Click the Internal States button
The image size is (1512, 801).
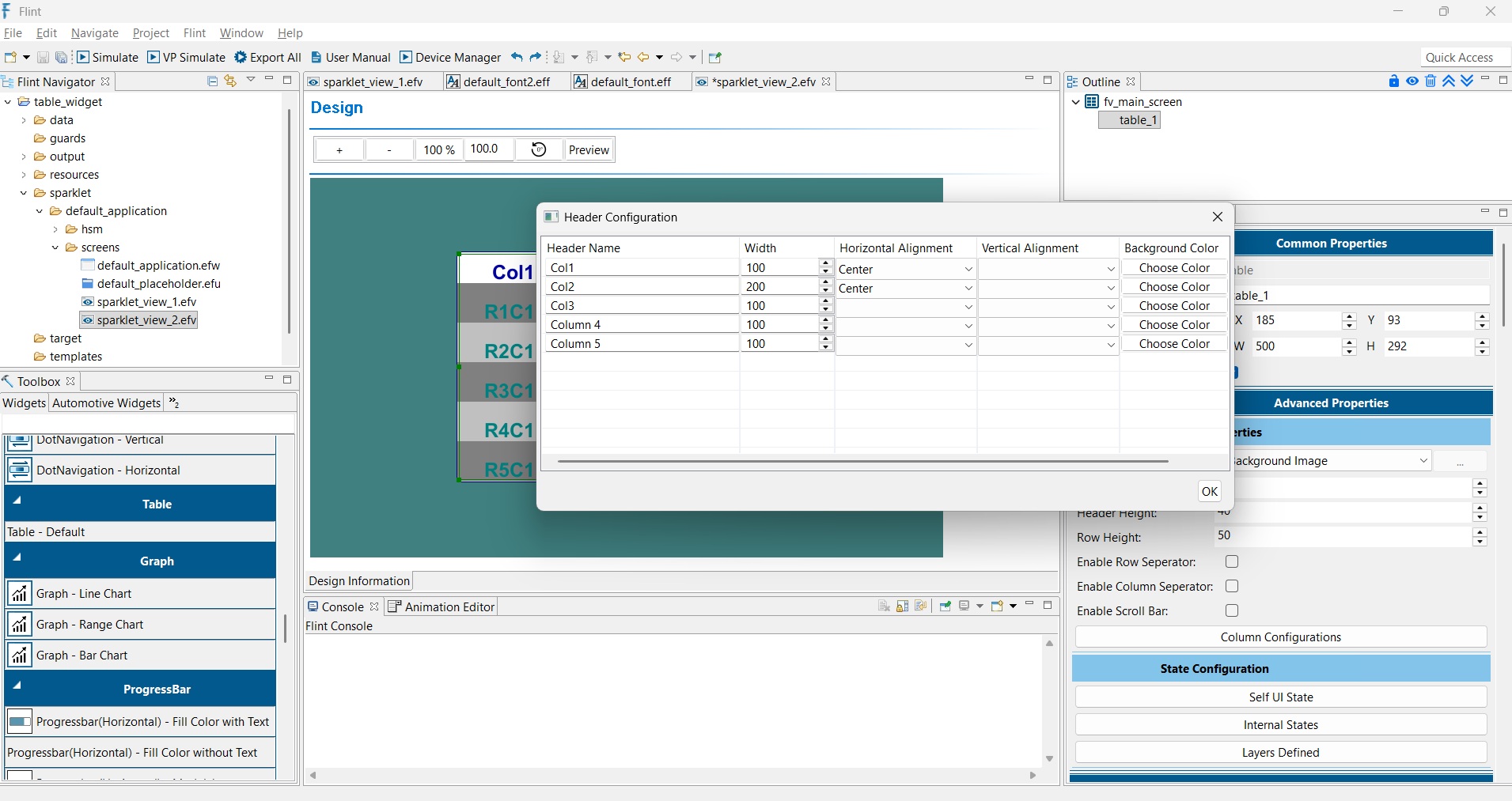[1281, 724]
